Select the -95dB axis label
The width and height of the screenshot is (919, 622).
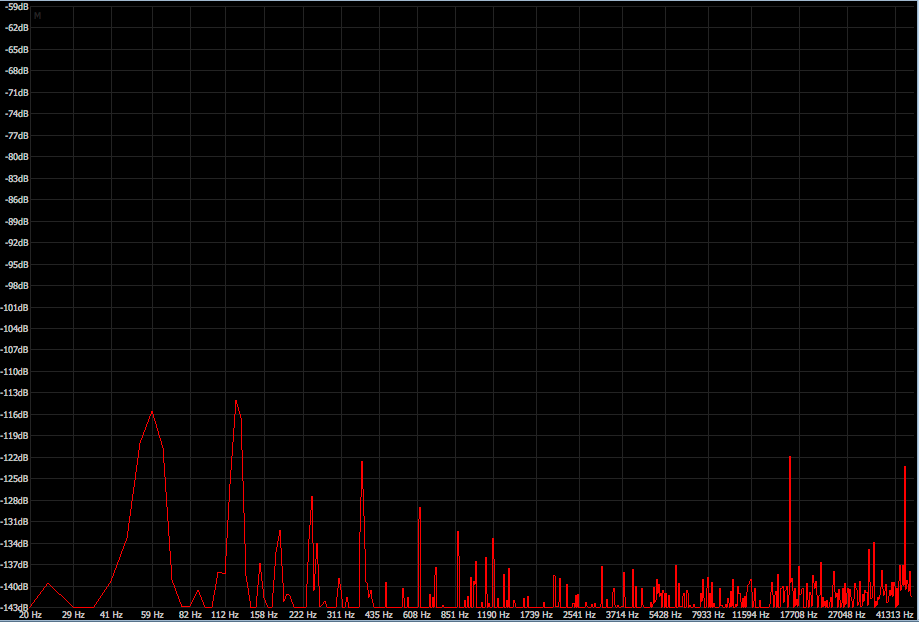pos(15,264)
